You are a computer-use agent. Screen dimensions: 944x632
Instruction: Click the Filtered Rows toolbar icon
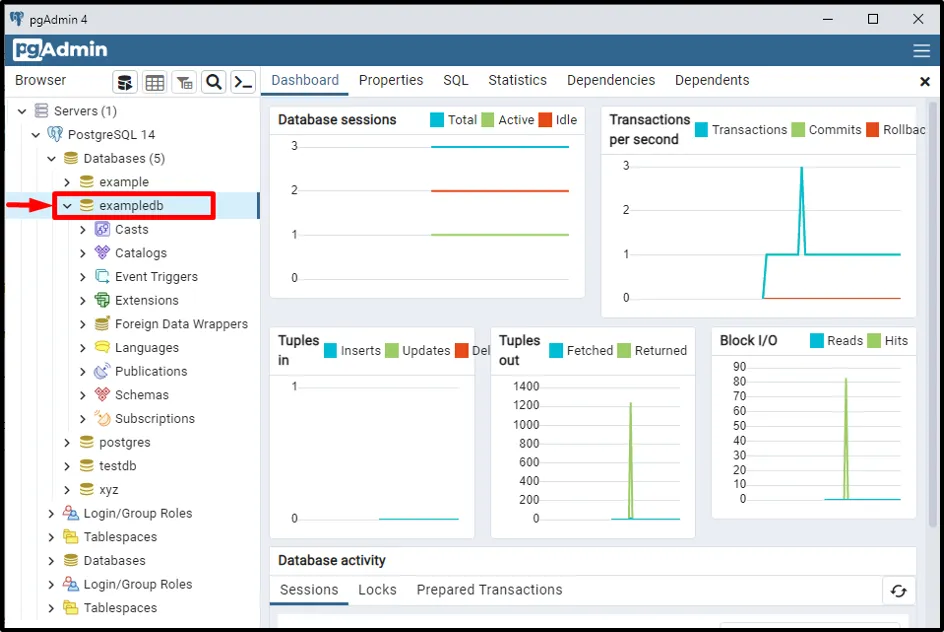pos(184,82)
